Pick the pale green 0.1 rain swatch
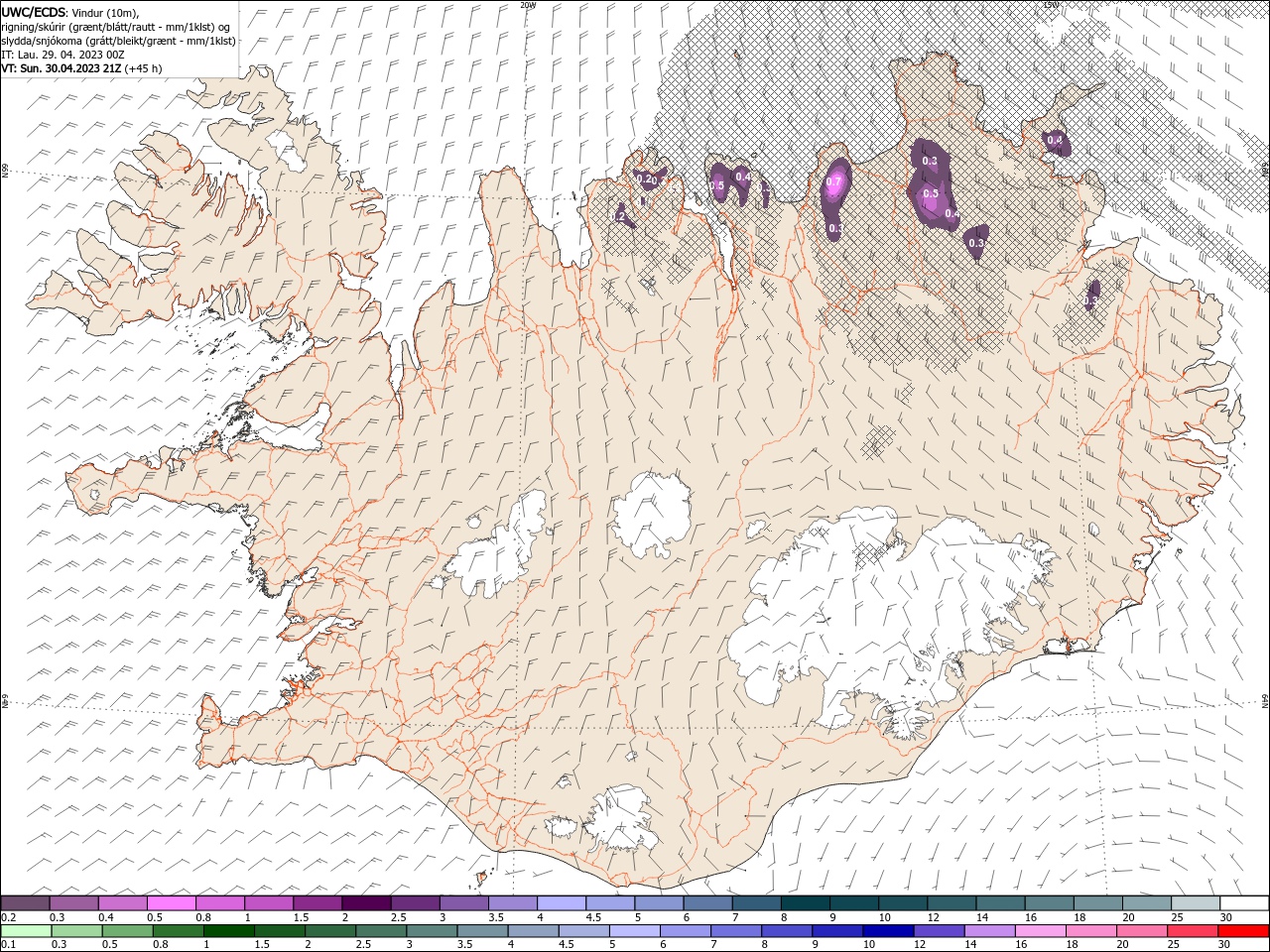The height and width of the screenshot is (952, 1270). (x=26, y=931)
